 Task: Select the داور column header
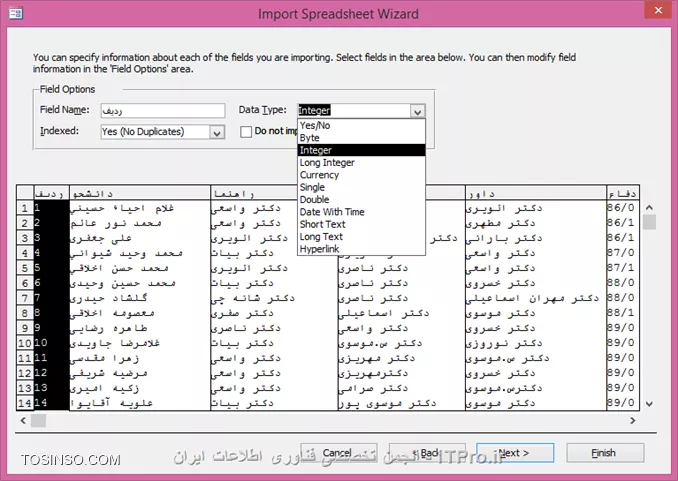pyautogui.click(x=536, y=193)
